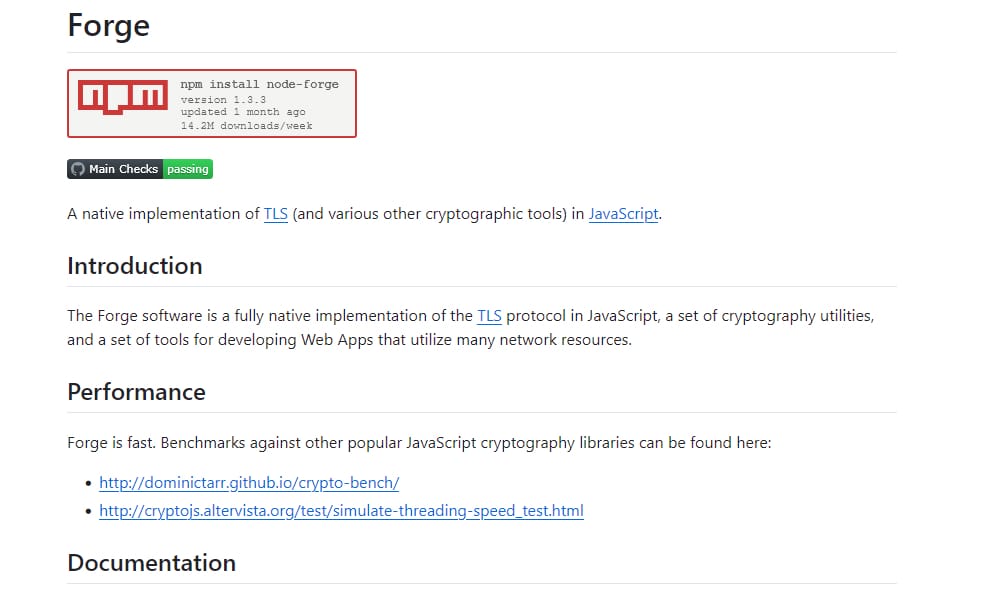This screenshot has height=600, width=1000.
Task: Click the "A native implementation of" tagline text
Action: [163, 213]
